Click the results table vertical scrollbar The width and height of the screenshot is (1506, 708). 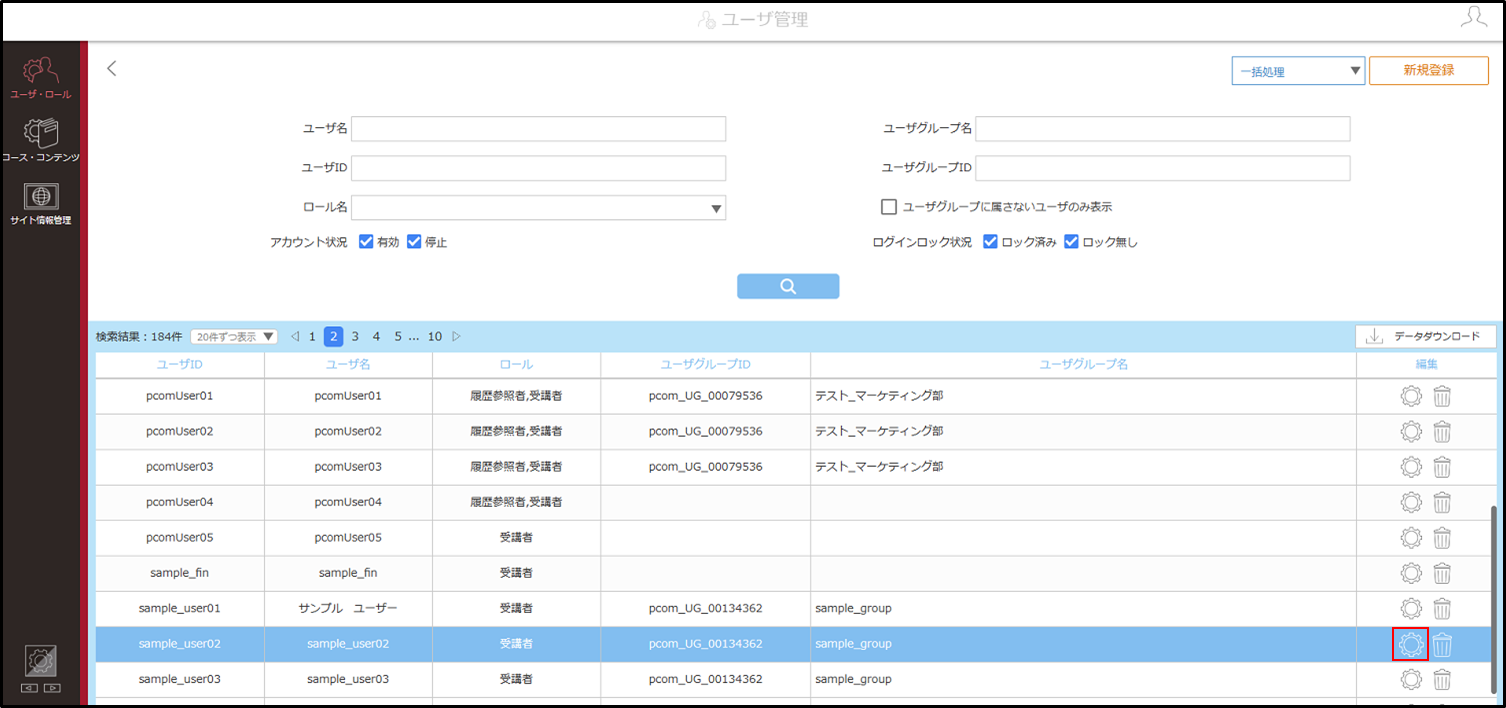point(1496,600)
